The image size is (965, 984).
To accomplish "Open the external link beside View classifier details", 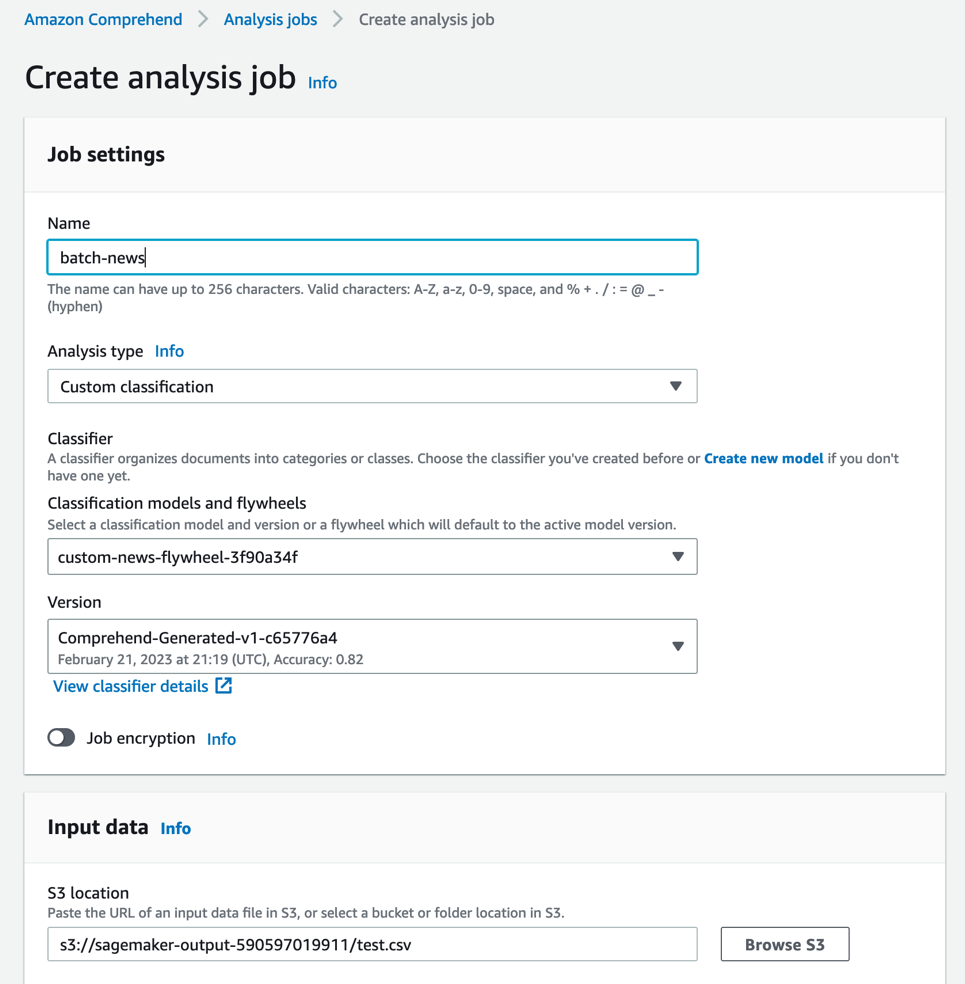I will [x=224, y=686].
